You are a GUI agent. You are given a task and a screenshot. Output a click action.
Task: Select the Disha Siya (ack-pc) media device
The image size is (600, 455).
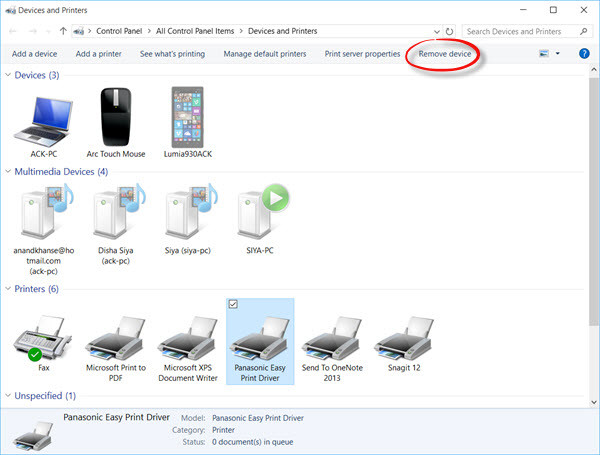119,211
